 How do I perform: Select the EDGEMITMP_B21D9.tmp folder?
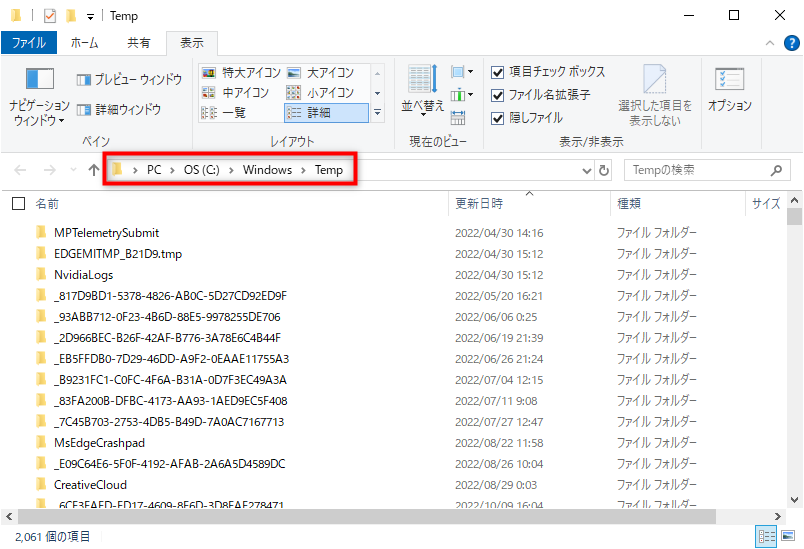click(118, 254)
